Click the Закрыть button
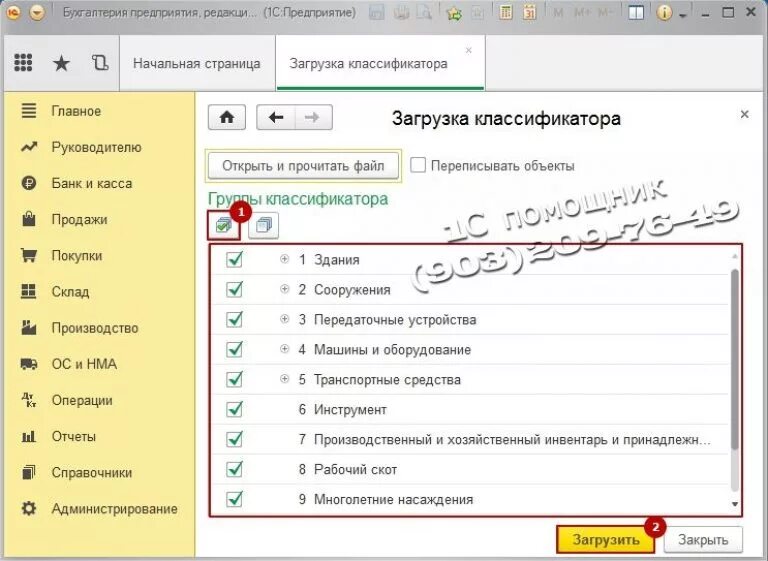Viewport: 768px width, 561px height. click(x=703, y=539)
